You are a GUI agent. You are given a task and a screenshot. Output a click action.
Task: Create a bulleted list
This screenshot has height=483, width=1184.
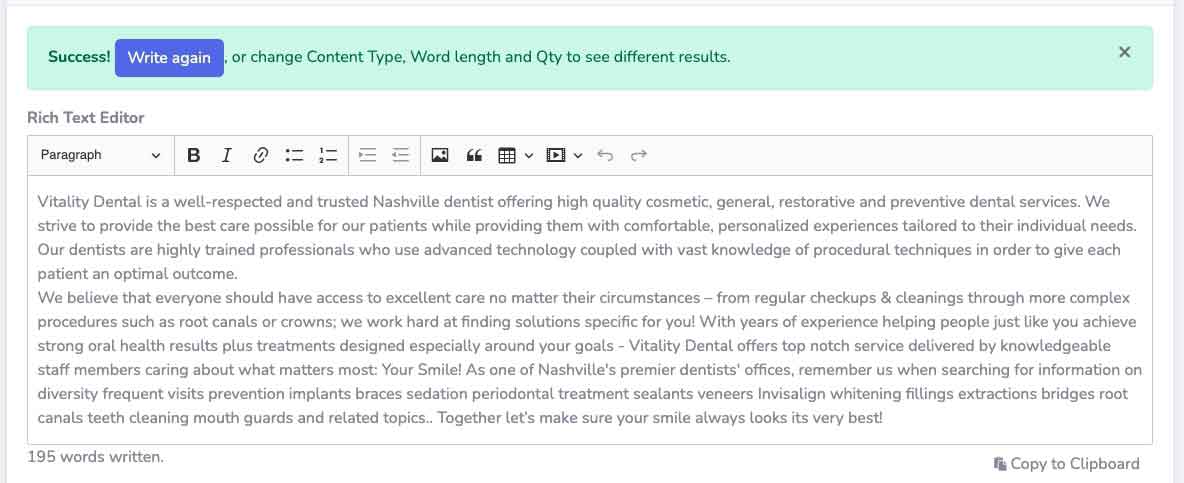point(294,155)
